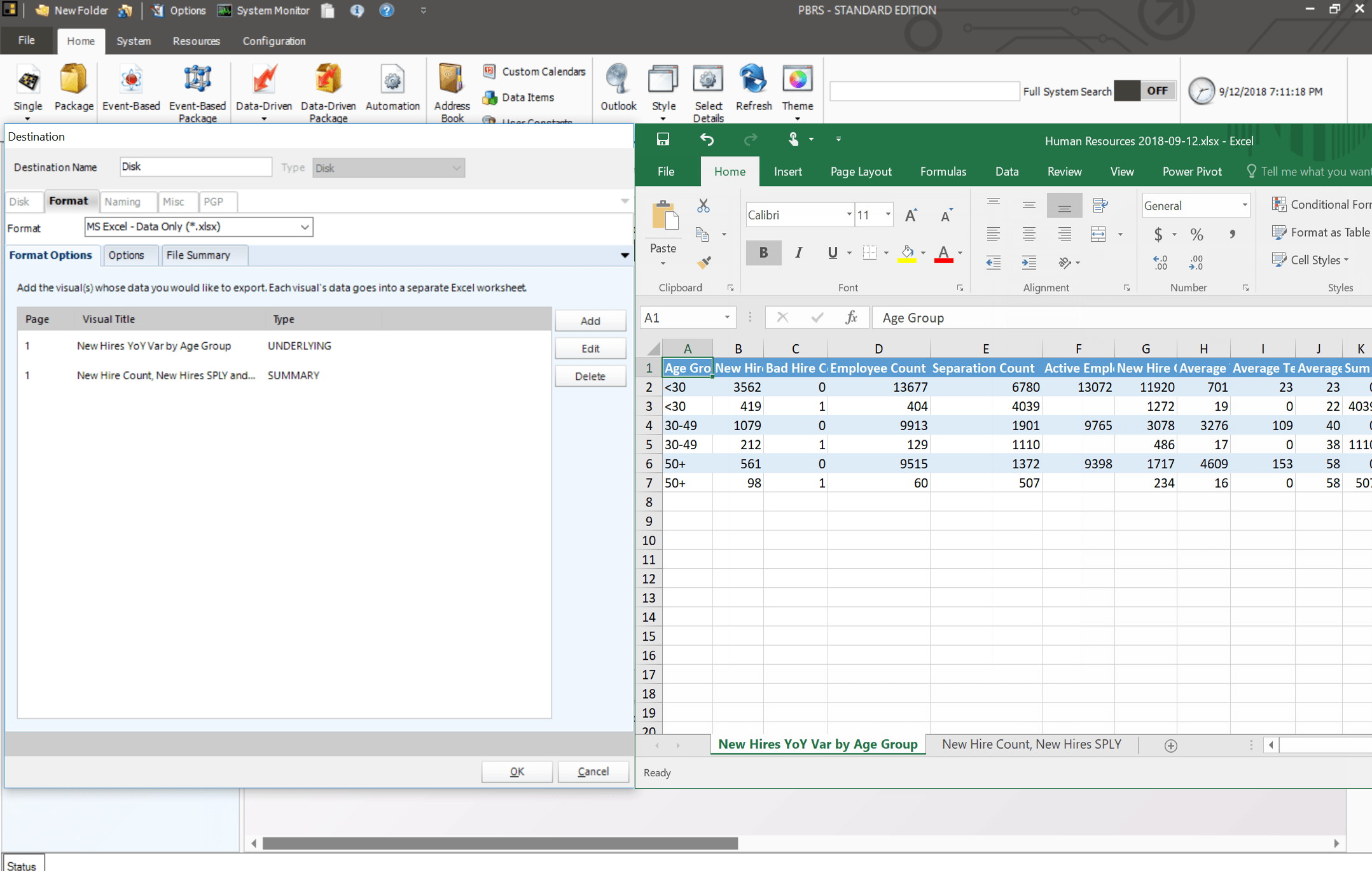Image resolution: width=1372 pixels, height=871 pixels.
Task: Select the Format Painter brush
Action: coord(704,261)
